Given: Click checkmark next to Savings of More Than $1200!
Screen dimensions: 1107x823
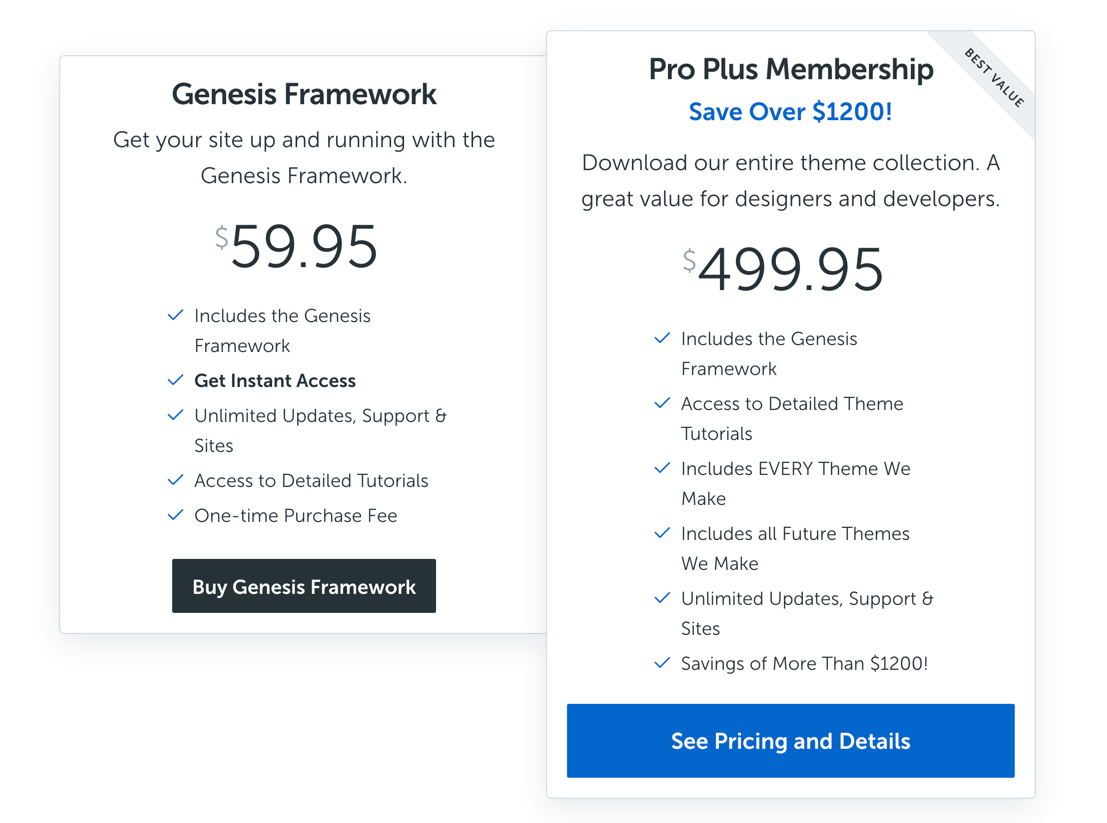Looking at the screenshot, I should [x=662, y=663].
